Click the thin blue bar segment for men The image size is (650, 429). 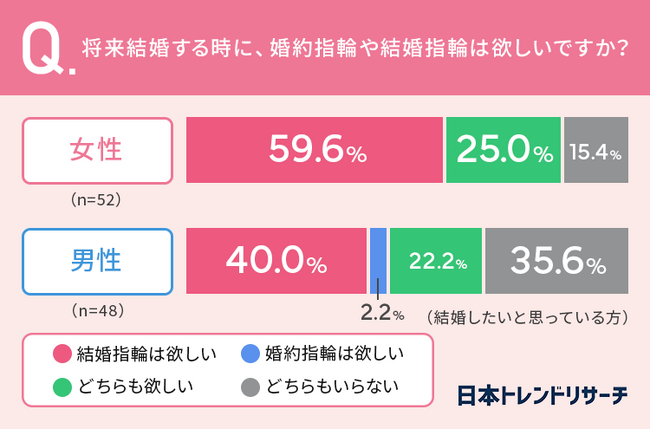coord(378,262)
